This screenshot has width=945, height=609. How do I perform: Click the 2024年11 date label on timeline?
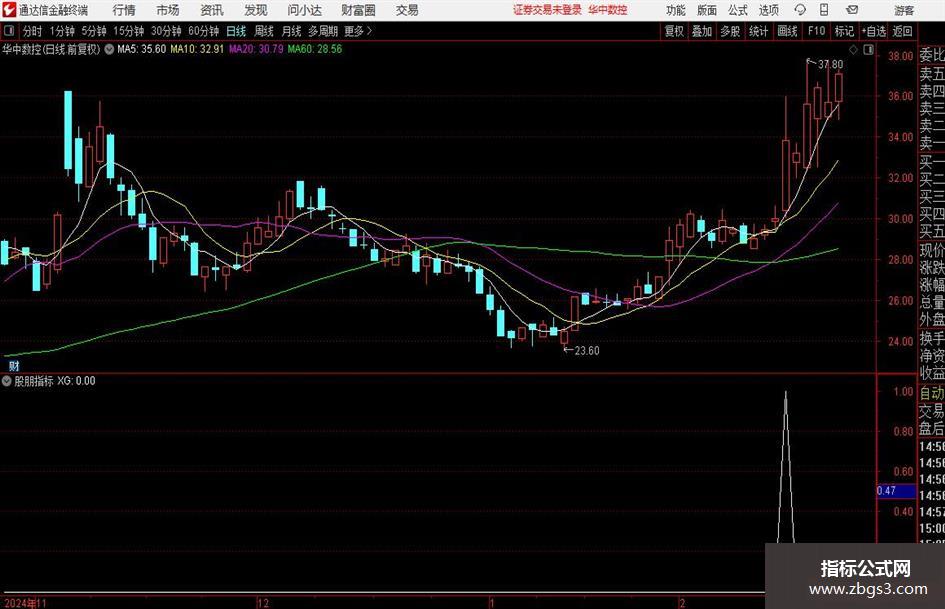point(25,603)
